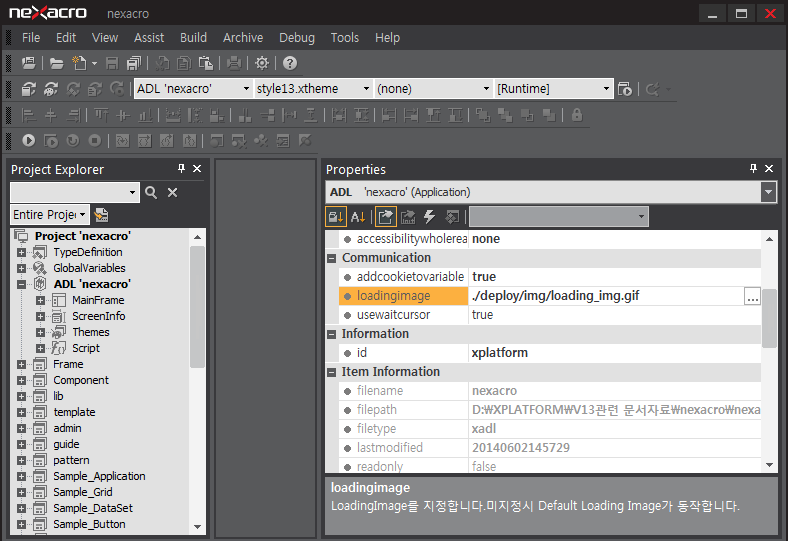The height and width of the screenshot is (541, 788).
Task: Close the Properties panel
Action: pyautogui.click(x=769, y=169)
